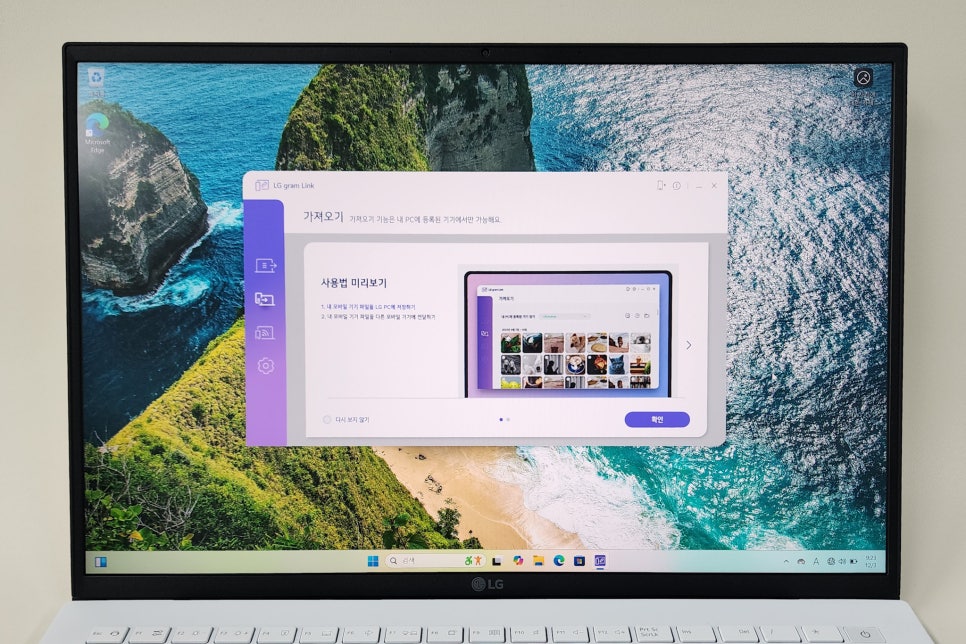Open the widgets button on the taskbar
Viewport: 966px width, 644px height.
pos(101,561)
